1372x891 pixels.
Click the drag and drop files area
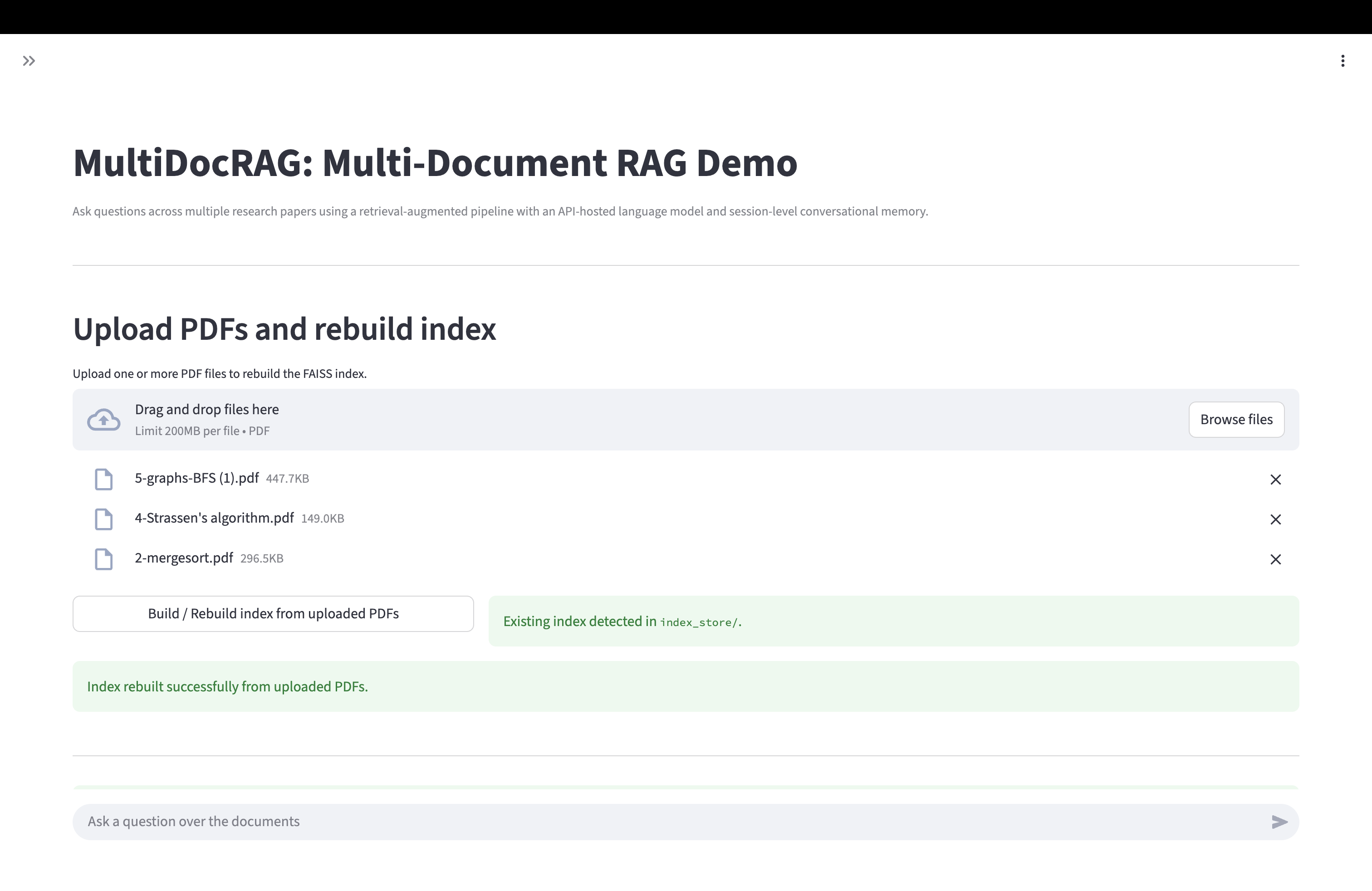coord(634,420)
